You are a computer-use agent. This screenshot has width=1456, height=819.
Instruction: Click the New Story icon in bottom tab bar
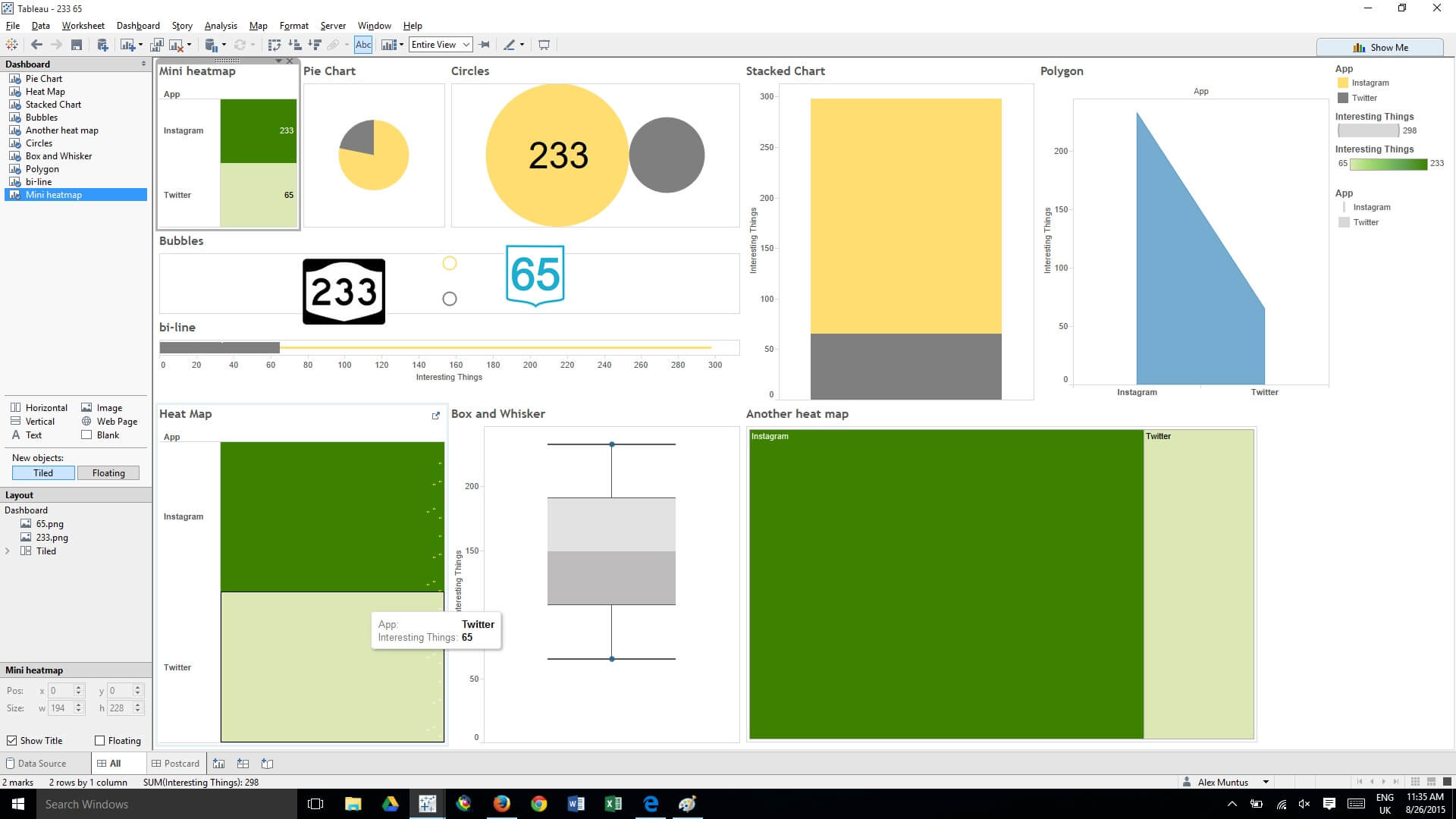pyautogui.click(x=267, y=764)
